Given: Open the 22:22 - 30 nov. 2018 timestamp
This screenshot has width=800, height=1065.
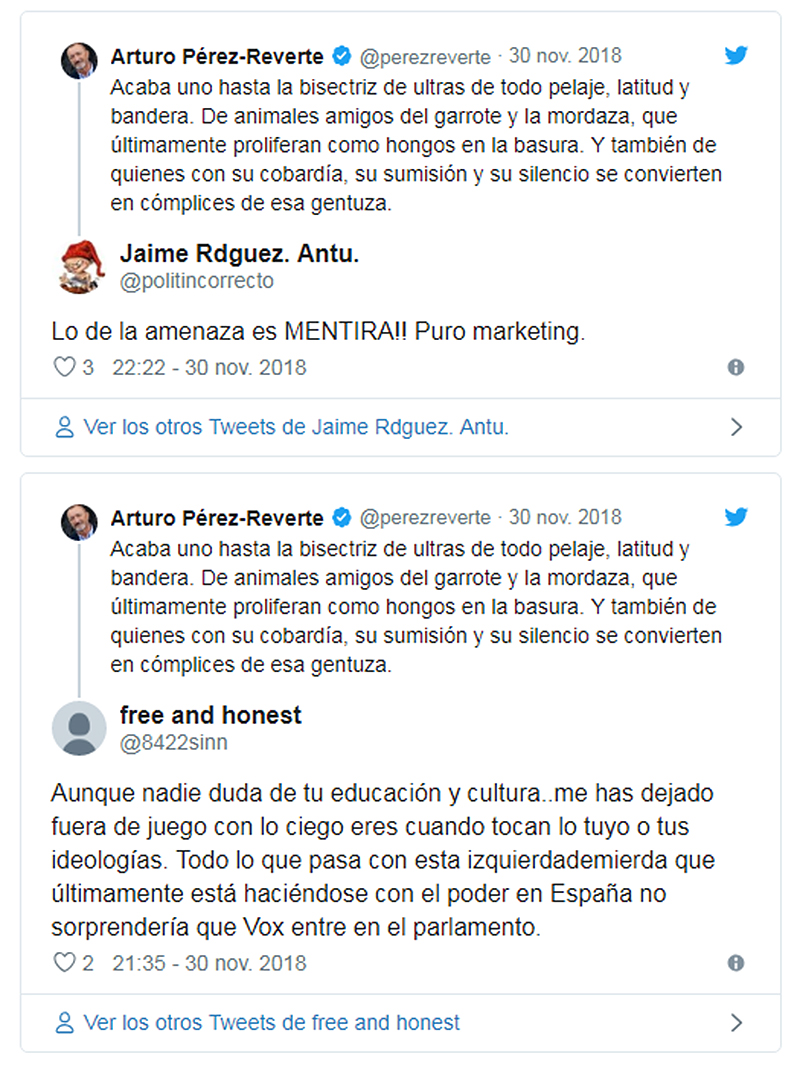Looking at the screenshot, I should point(210,367).
